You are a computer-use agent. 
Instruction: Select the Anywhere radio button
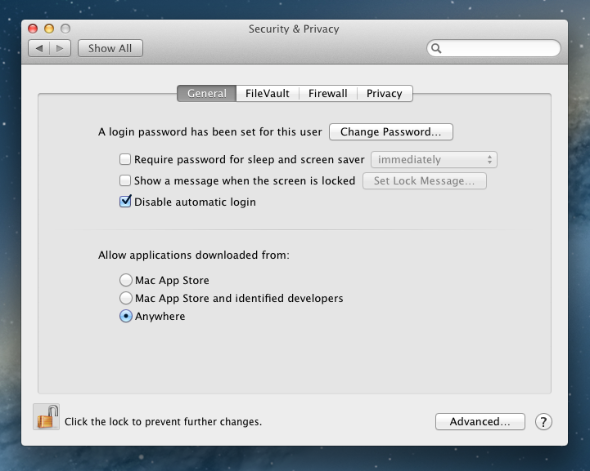point(126,316)
